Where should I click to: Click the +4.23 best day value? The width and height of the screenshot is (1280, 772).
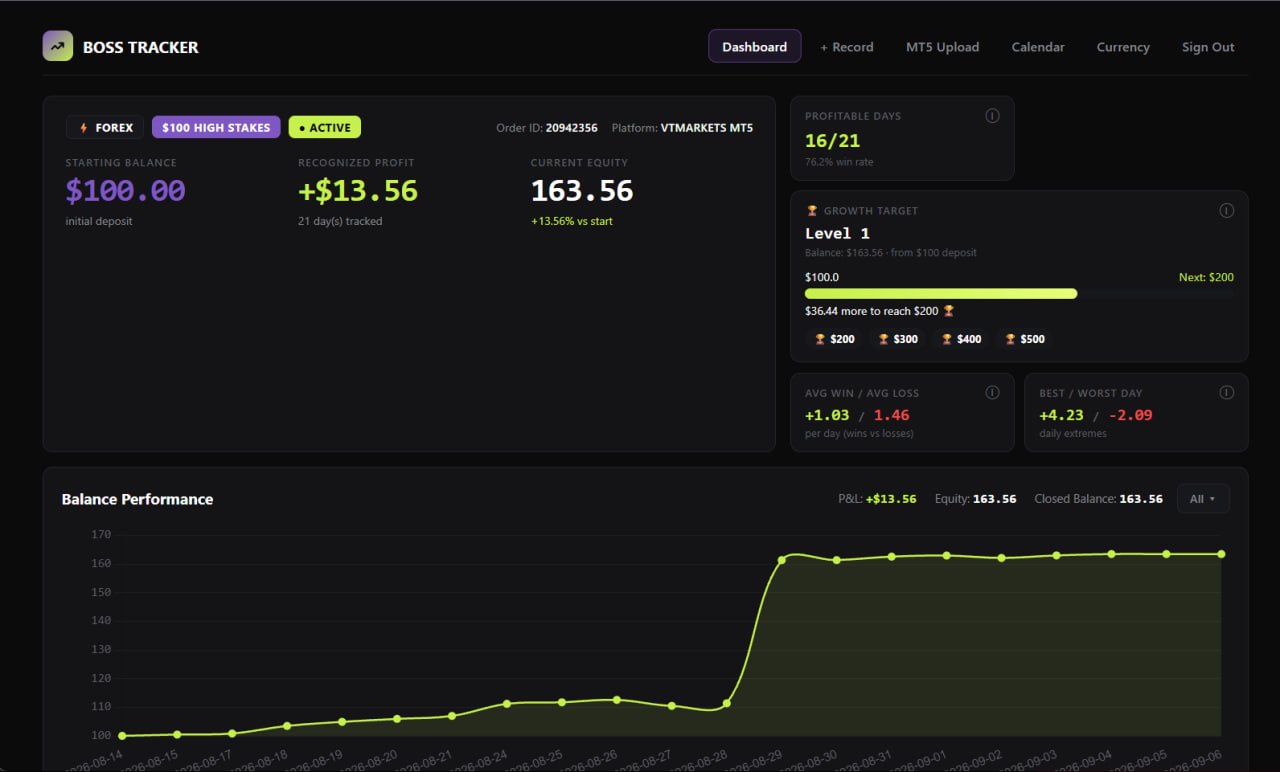pyautogui.click(x=1061, y=415)
